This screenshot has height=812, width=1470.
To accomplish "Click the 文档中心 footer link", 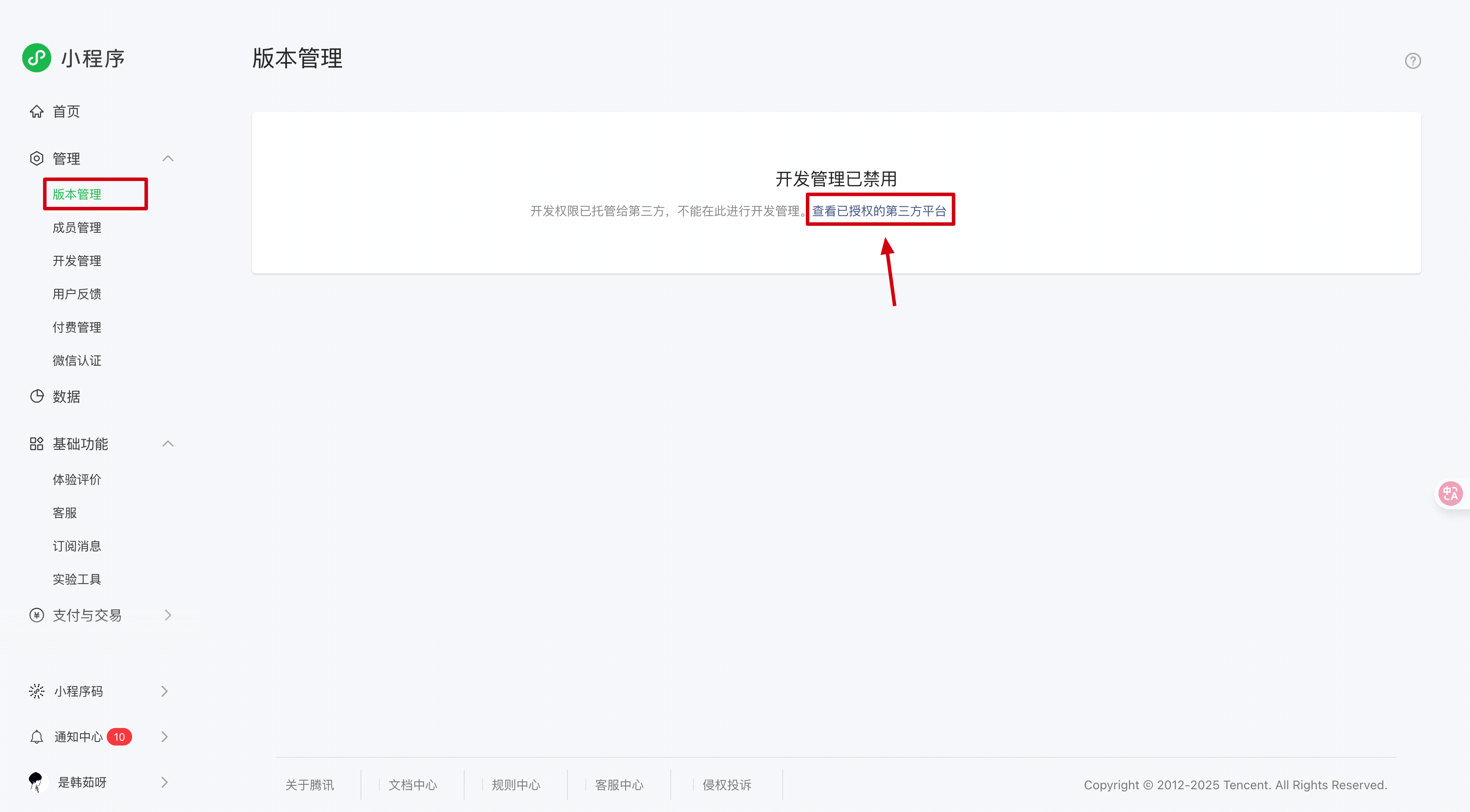I will pyautogui.click(x=413, y=785).
